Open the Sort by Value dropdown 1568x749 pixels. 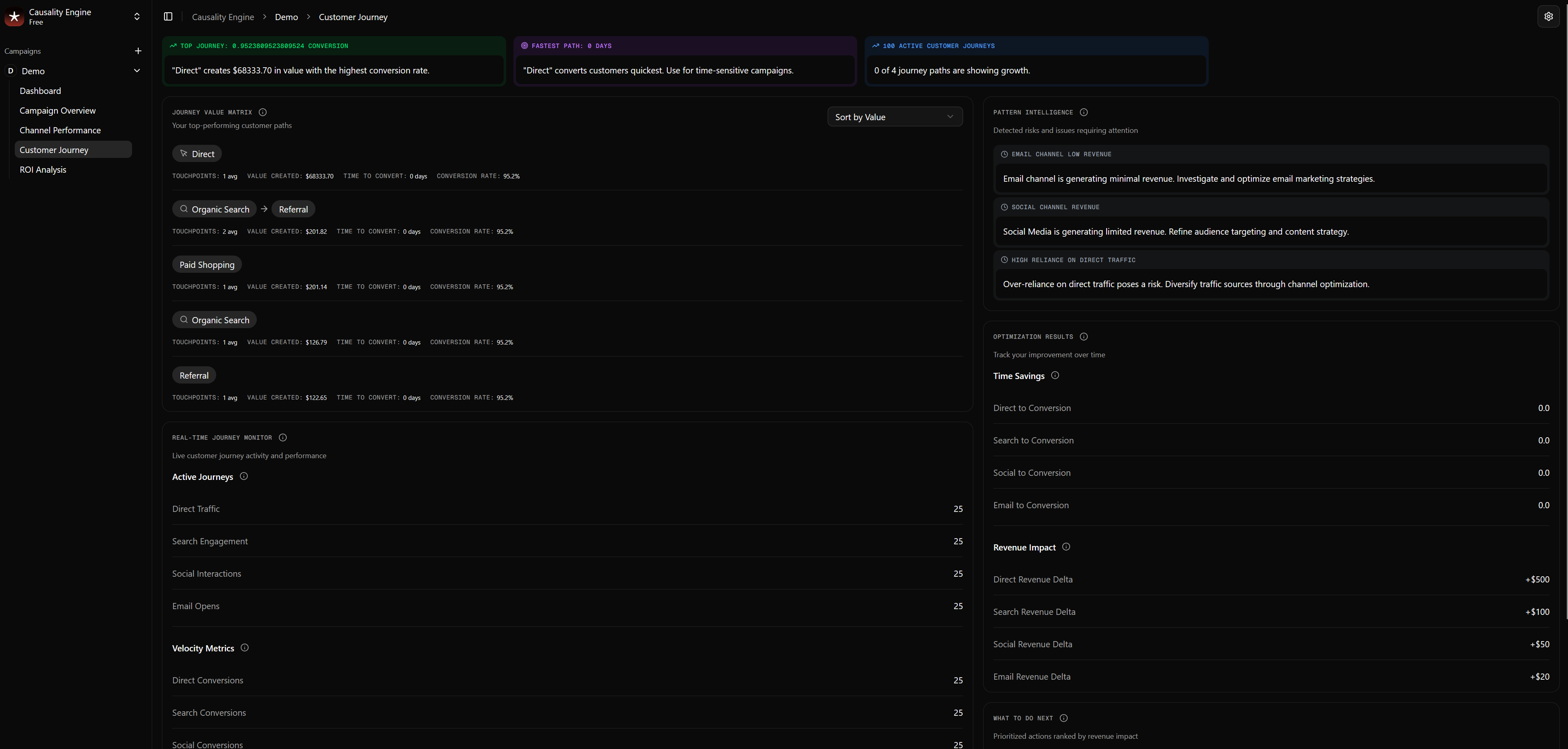pos(894,117)
